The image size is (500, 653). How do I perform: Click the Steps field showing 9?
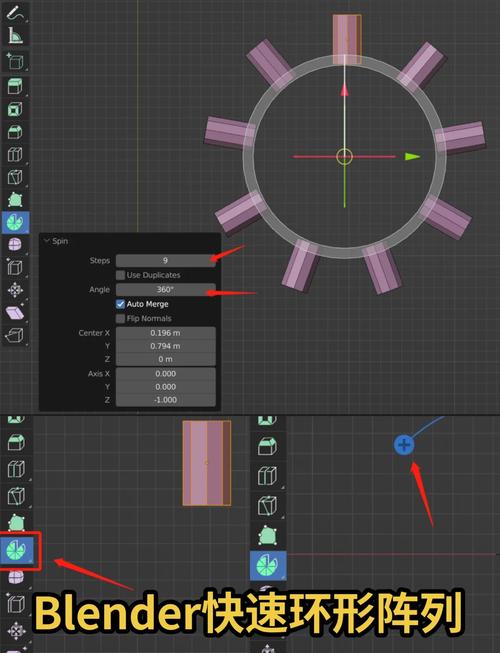166,260
